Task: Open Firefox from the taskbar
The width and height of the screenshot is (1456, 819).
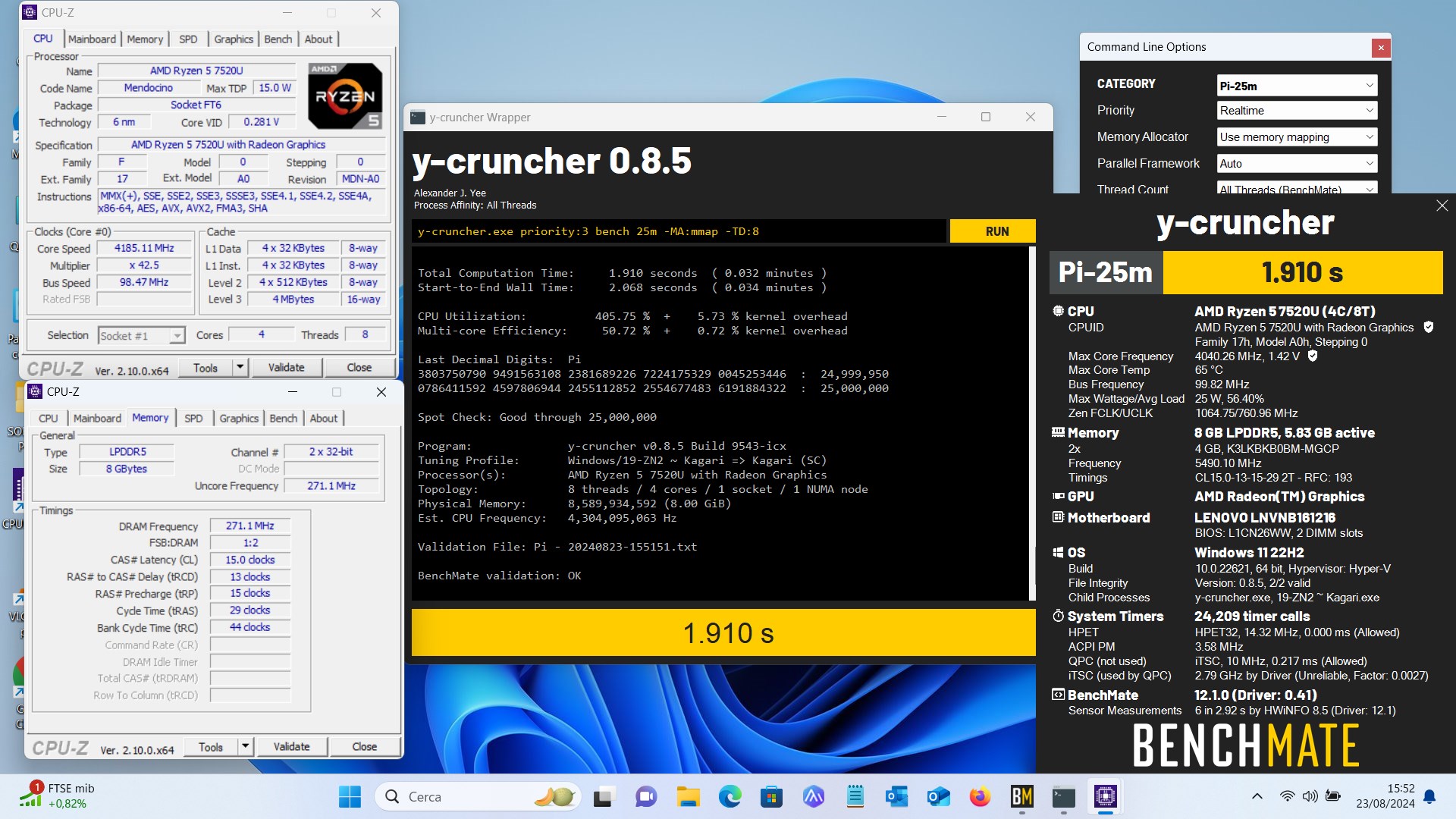Action: 980,796
